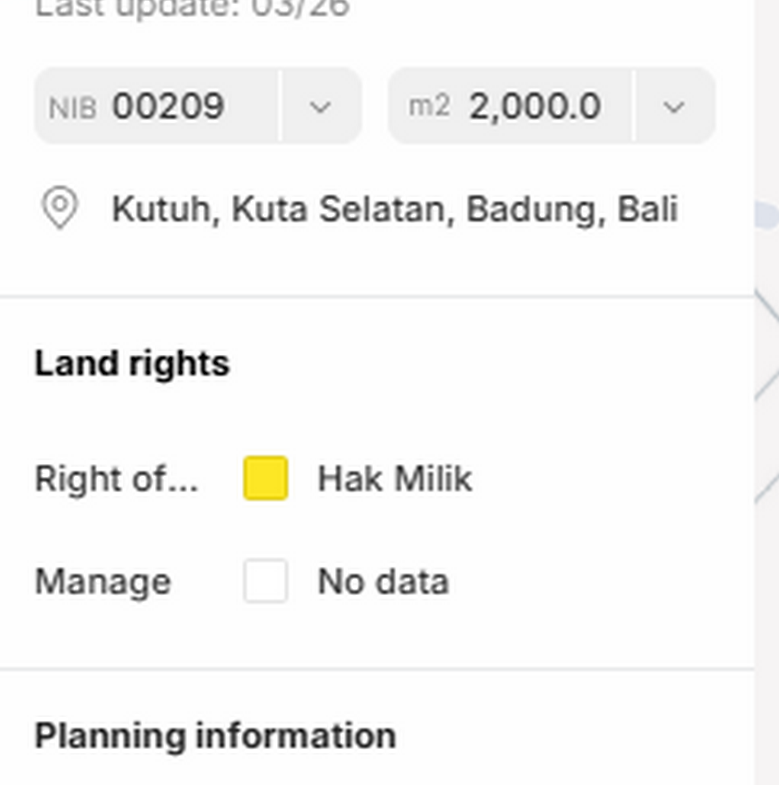Click the empty white Manage swatch
Screen dimensions: 779x785
point(266,581)
